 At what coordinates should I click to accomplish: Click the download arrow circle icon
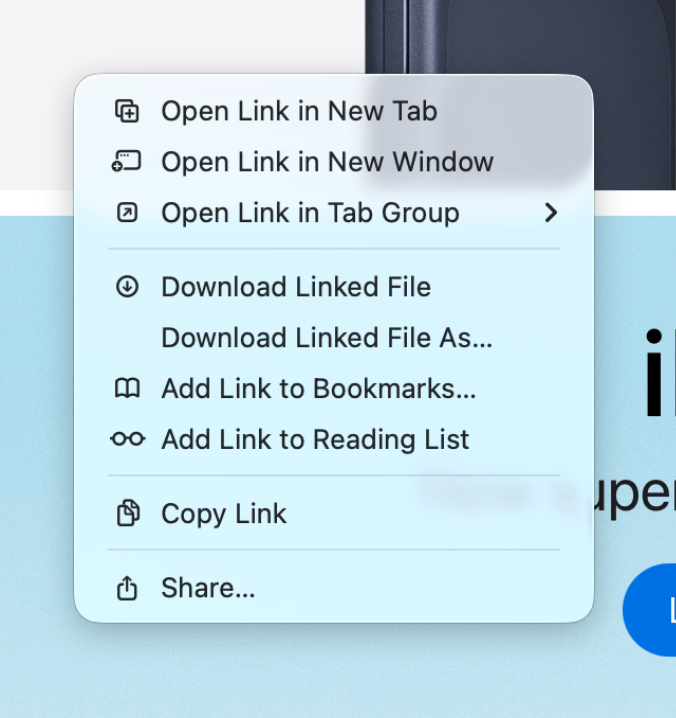tap(127, 287)
